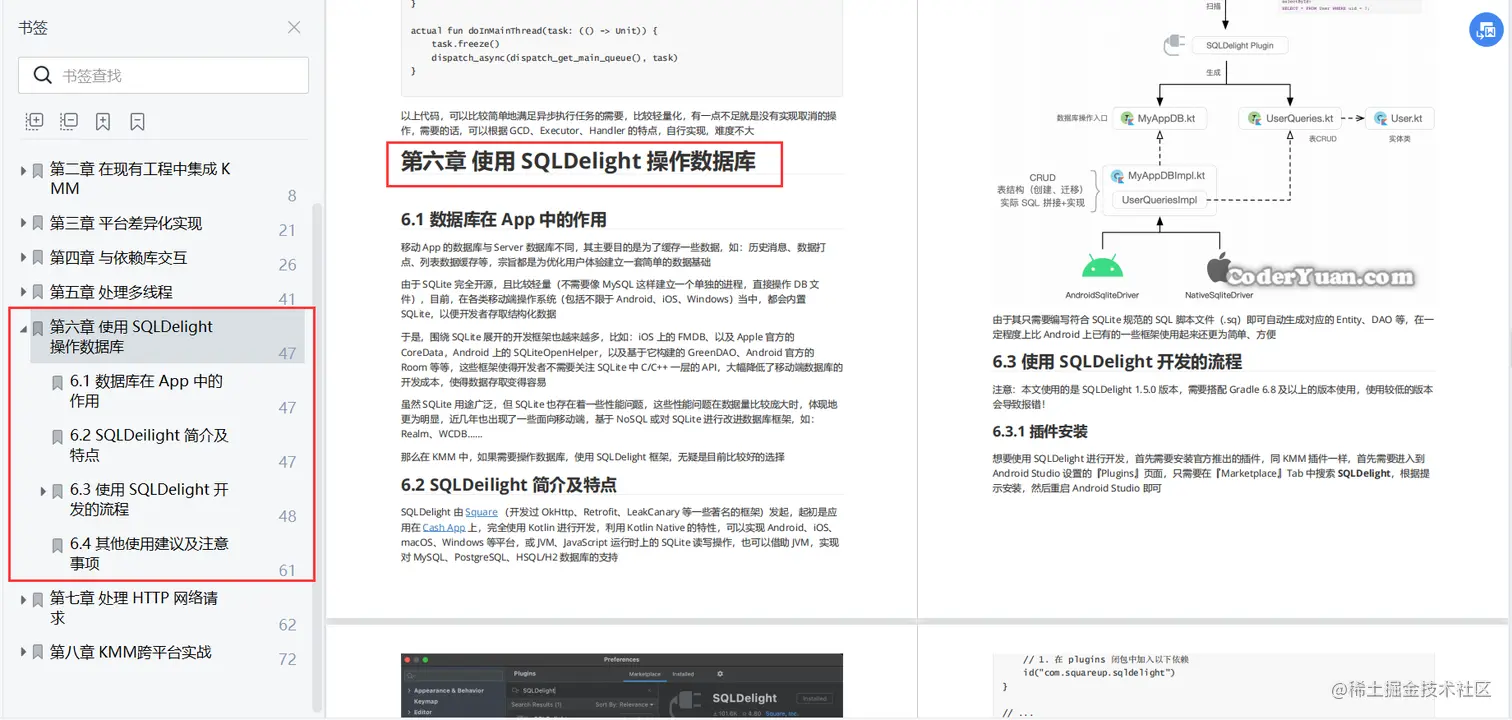Click the blue floating bookmark button
This screenshot has width=1512, height=720.
tap(1485, 30)
